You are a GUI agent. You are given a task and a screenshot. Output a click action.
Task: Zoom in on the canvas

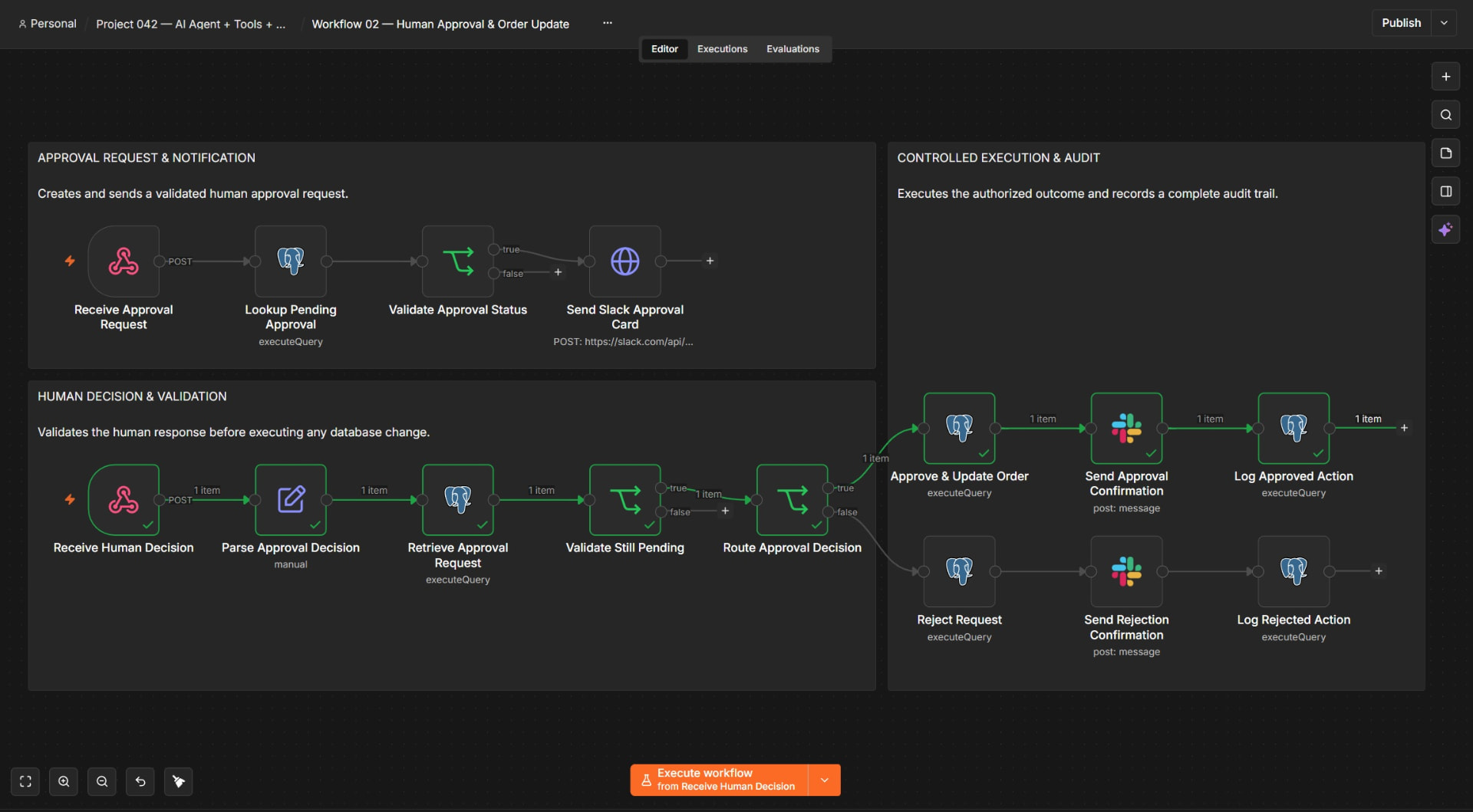click(64, 781)
